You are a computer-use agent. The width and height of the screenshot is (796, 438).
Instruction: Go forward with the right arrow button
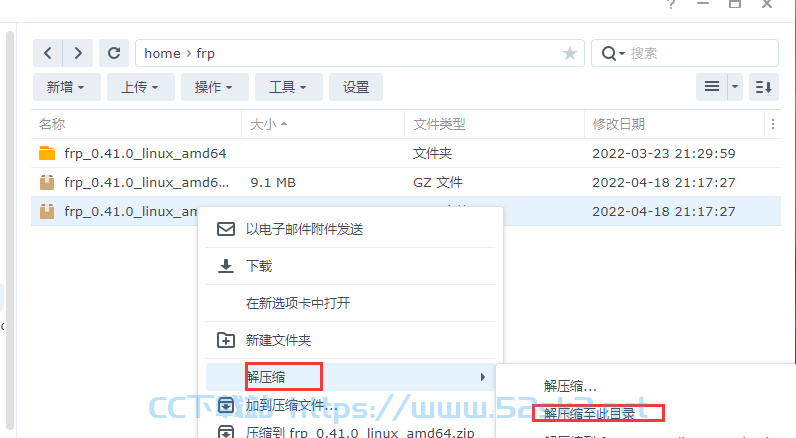tap(78, 53)
